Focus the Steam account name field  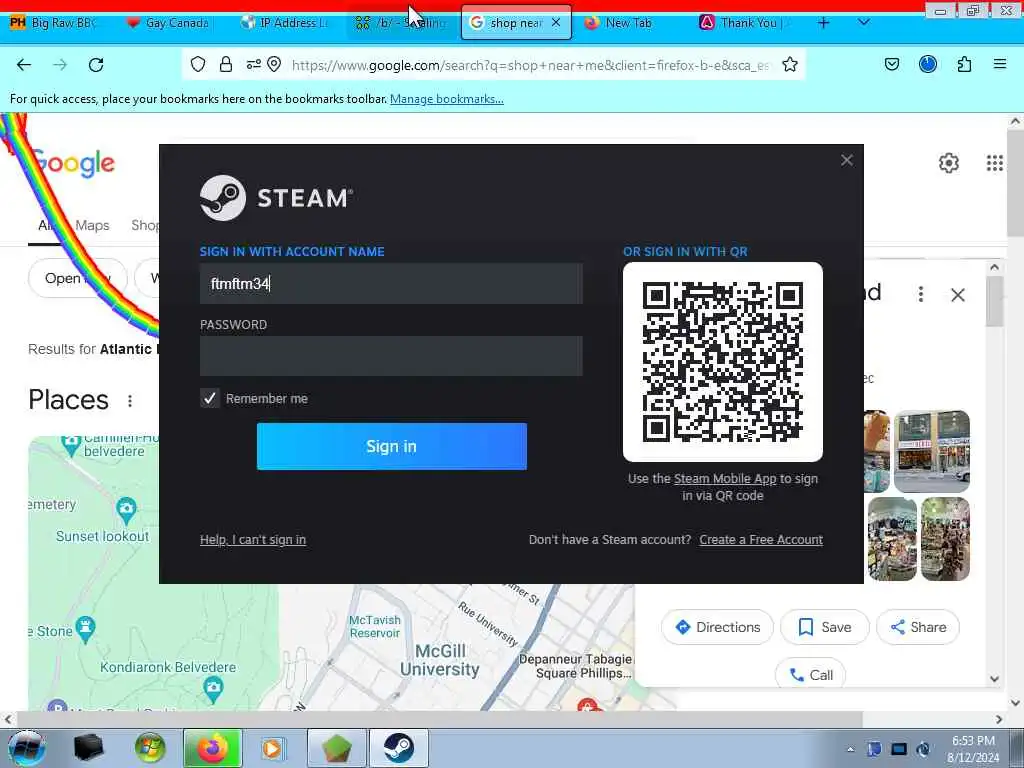[391, 283]
